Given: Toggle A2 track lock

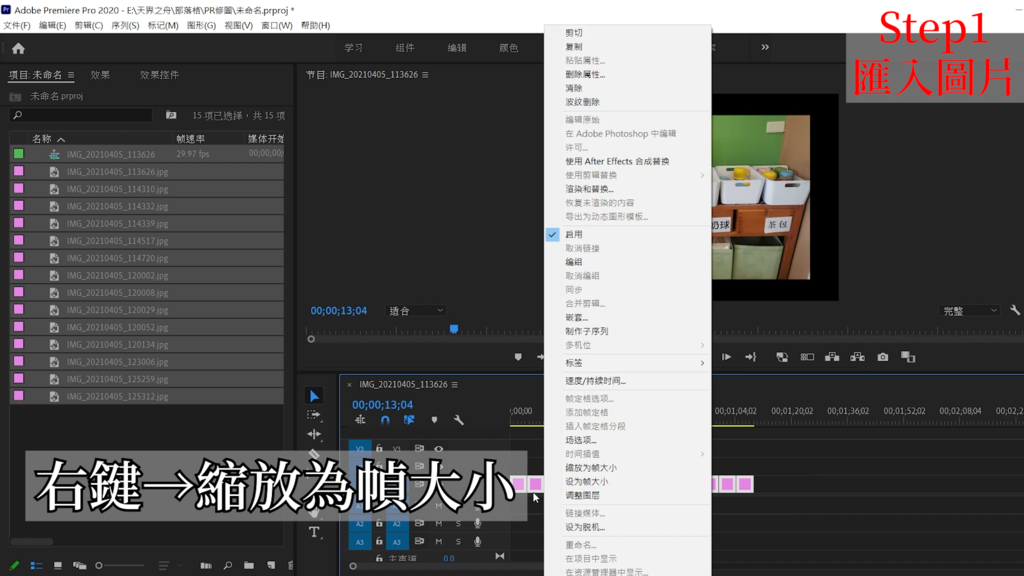Looking at the screenshot, I should [x=379, y=523].
